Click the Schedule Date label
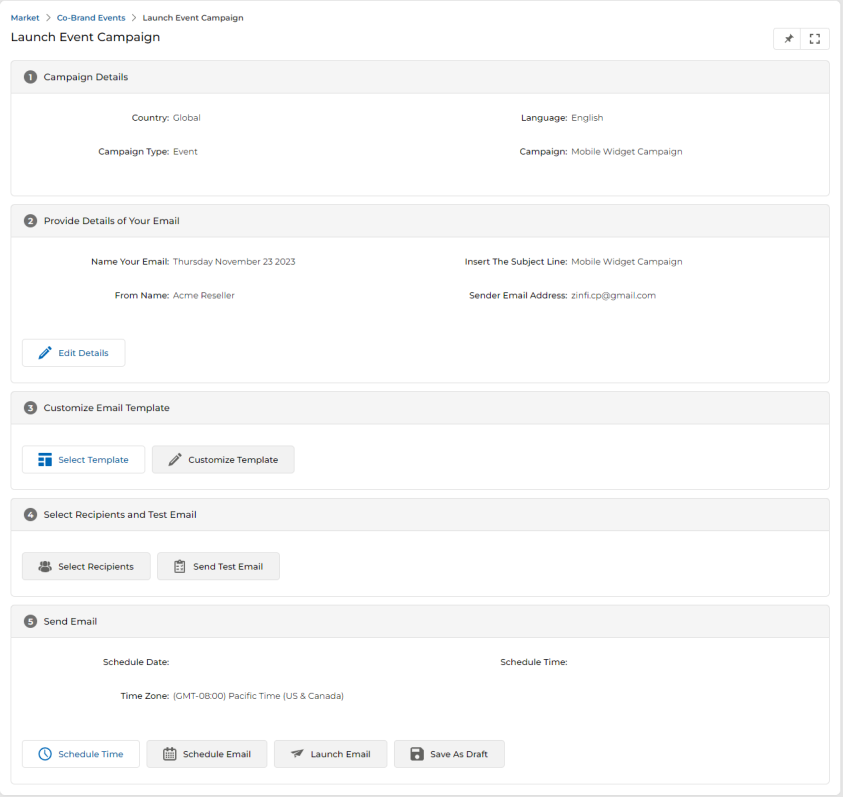Viewport: 843px width, 797px height. tap(136, 662)
